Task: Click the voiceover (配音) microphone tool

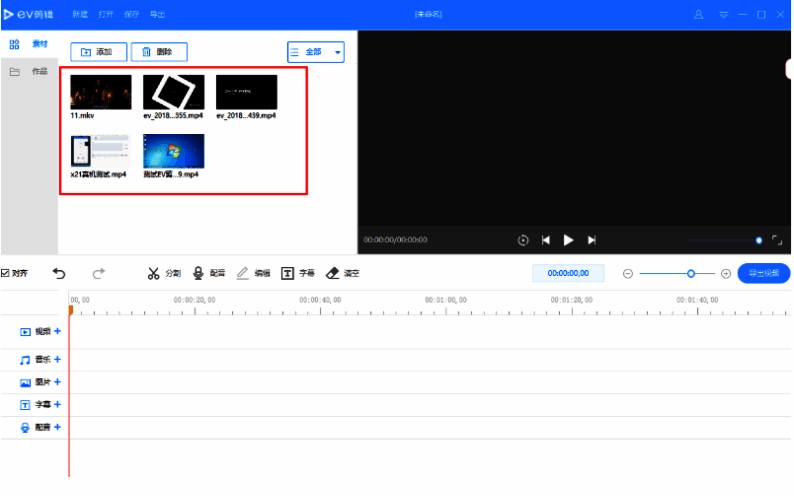Action: 199,273
